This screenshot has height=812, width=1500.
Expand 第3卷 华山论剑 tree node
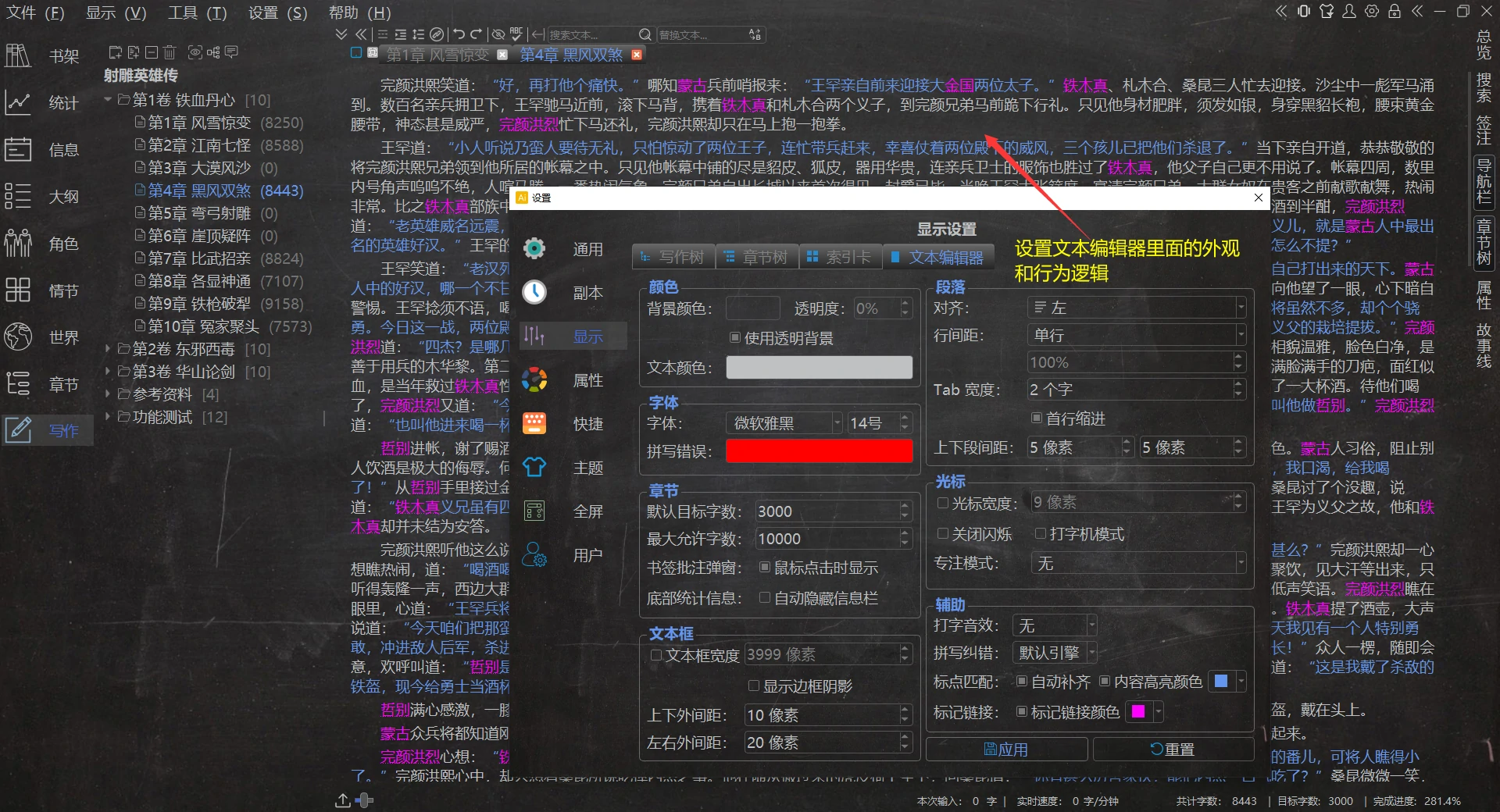coord(108,372)
